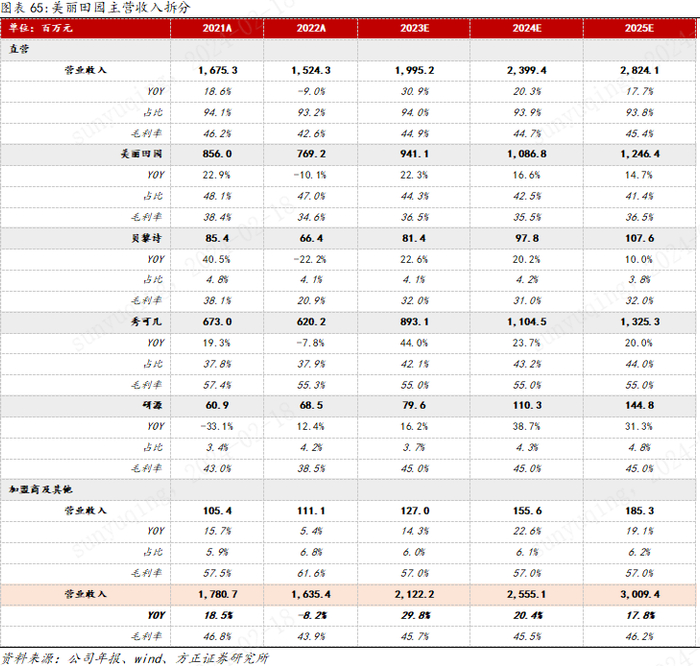Pick the 贝黎诗 2022A value 66.4

tap(311, 238)
